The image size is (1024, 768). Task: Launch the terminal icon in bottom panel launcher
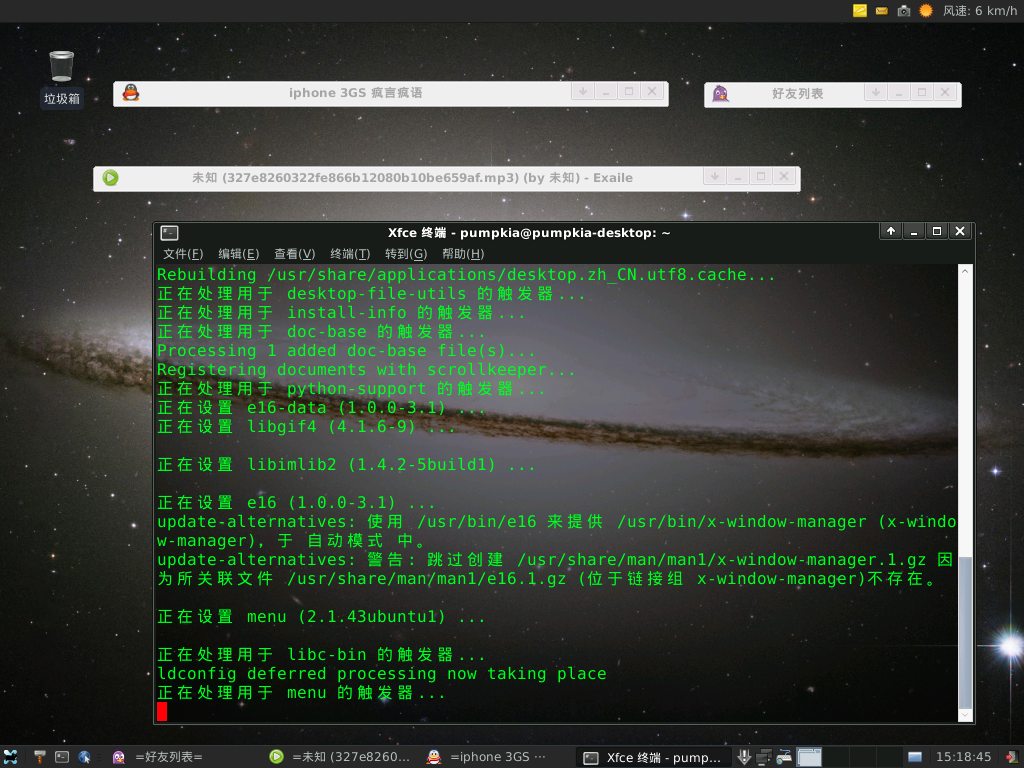(x=62, y=757)
